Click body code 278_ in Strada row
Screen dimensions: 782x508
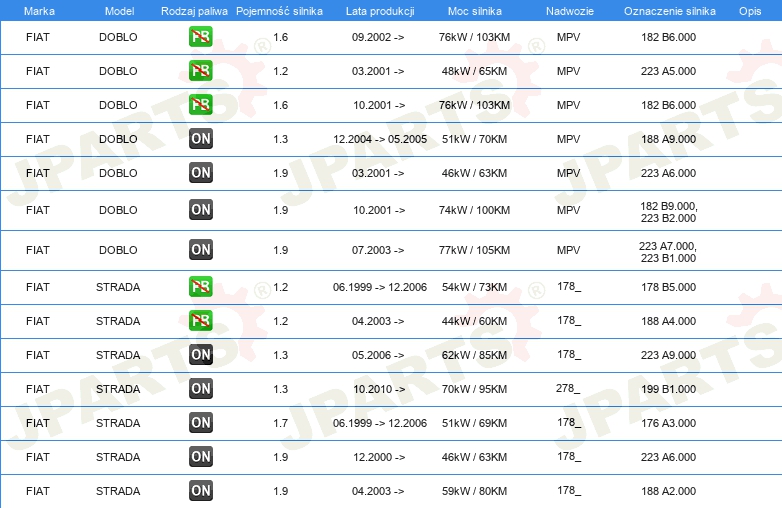coord(568,388)
